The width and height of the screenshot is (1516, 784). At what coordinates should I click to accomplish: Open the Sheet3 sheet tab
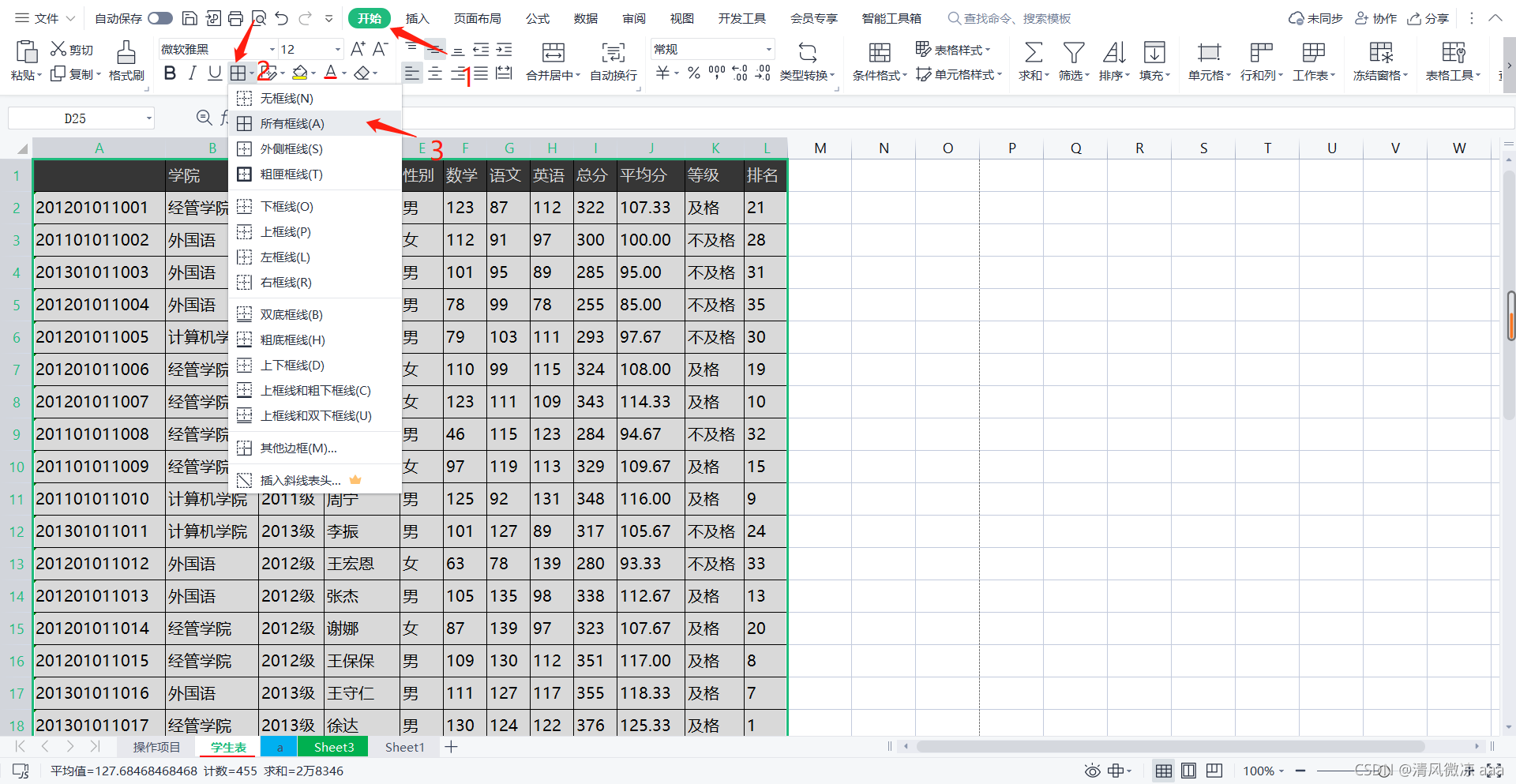[333, 747]
